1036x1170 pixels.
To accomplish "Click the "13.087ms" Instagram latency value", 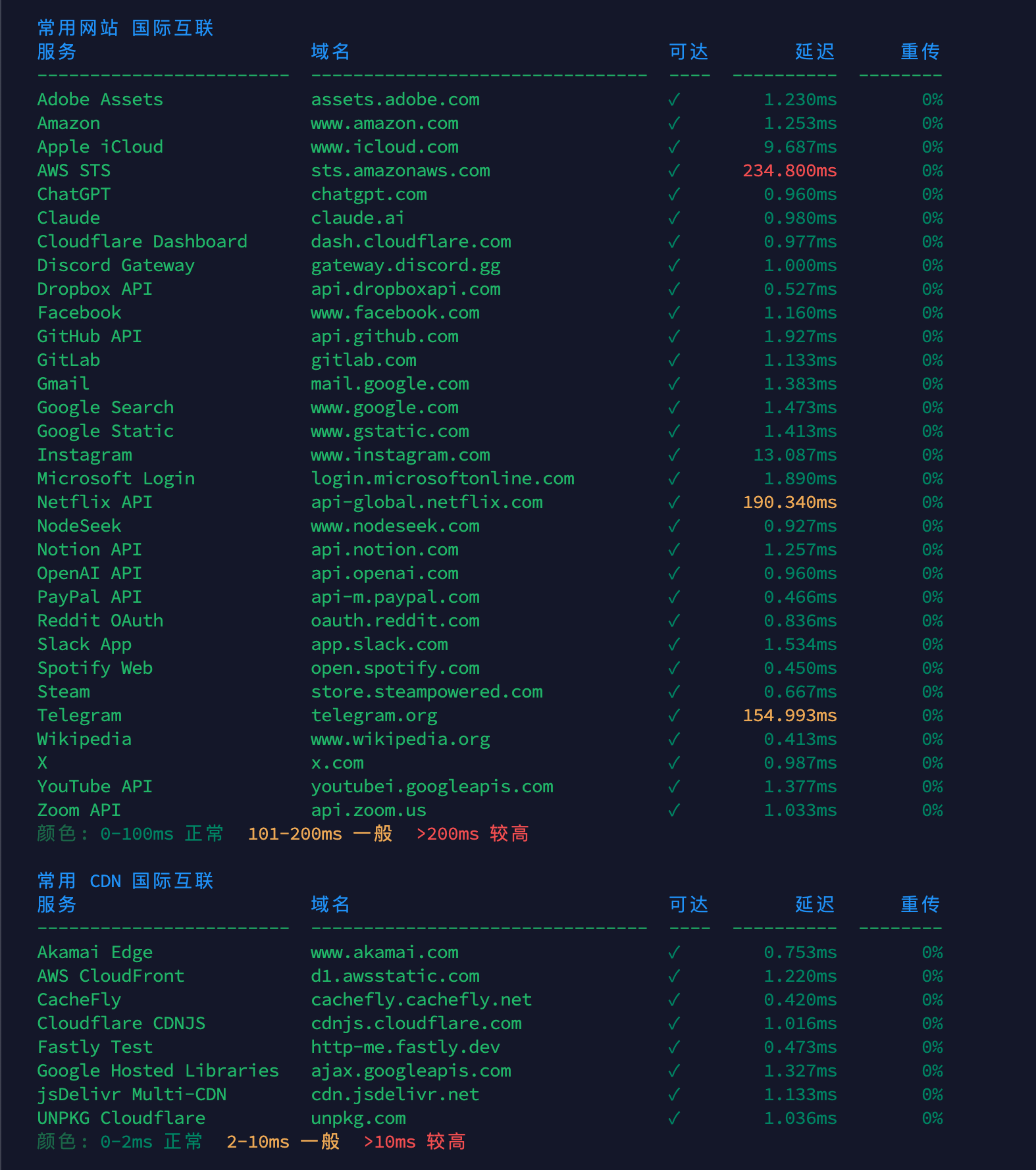I will [x=795, y=455].
